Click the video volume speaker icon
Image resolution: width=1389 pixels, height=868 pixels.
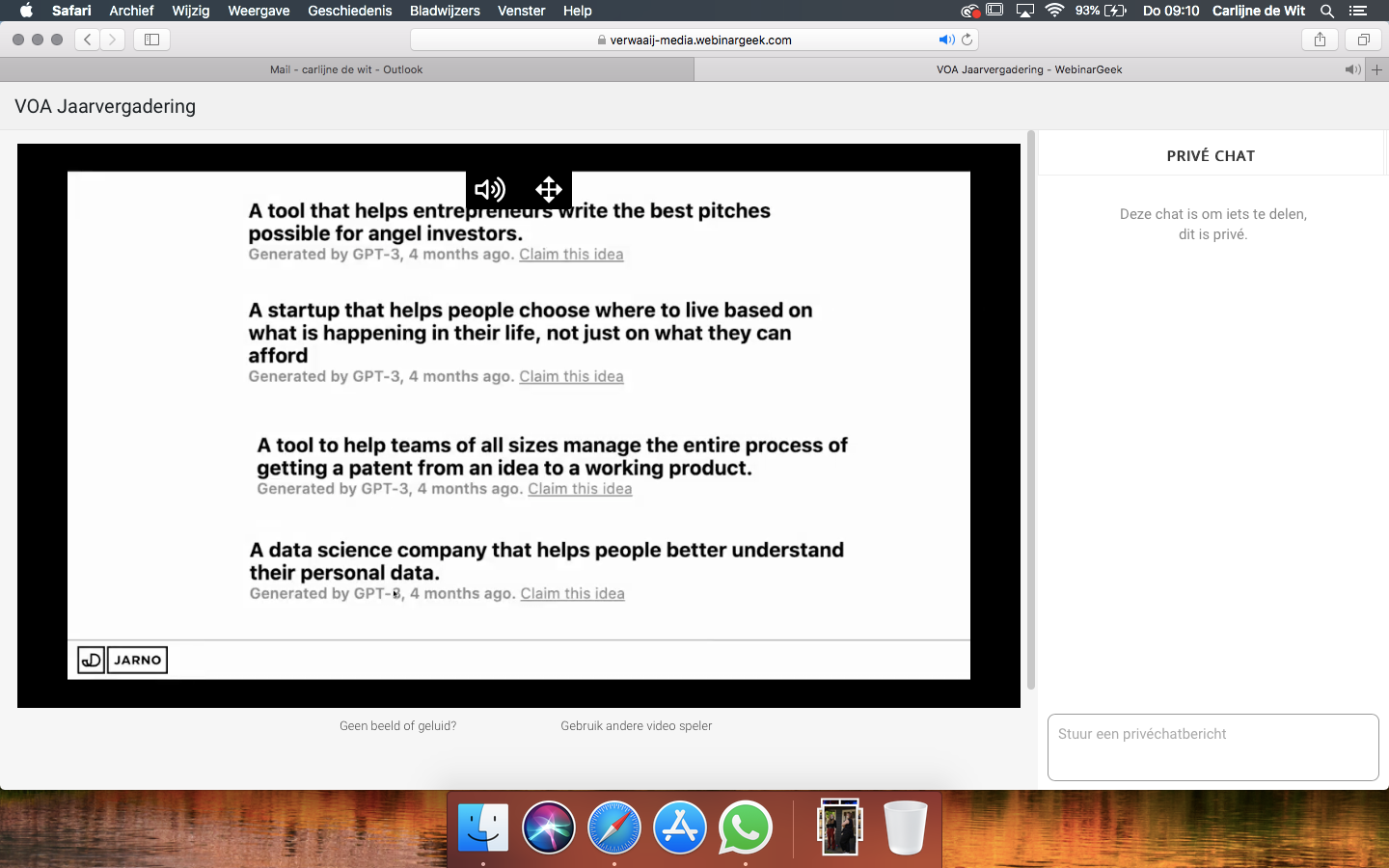pos(490,189)
